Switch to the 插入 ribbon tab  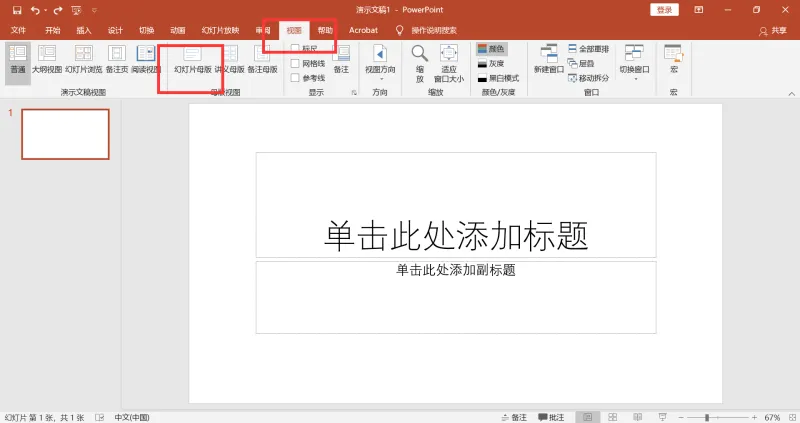tap(84, 30)
